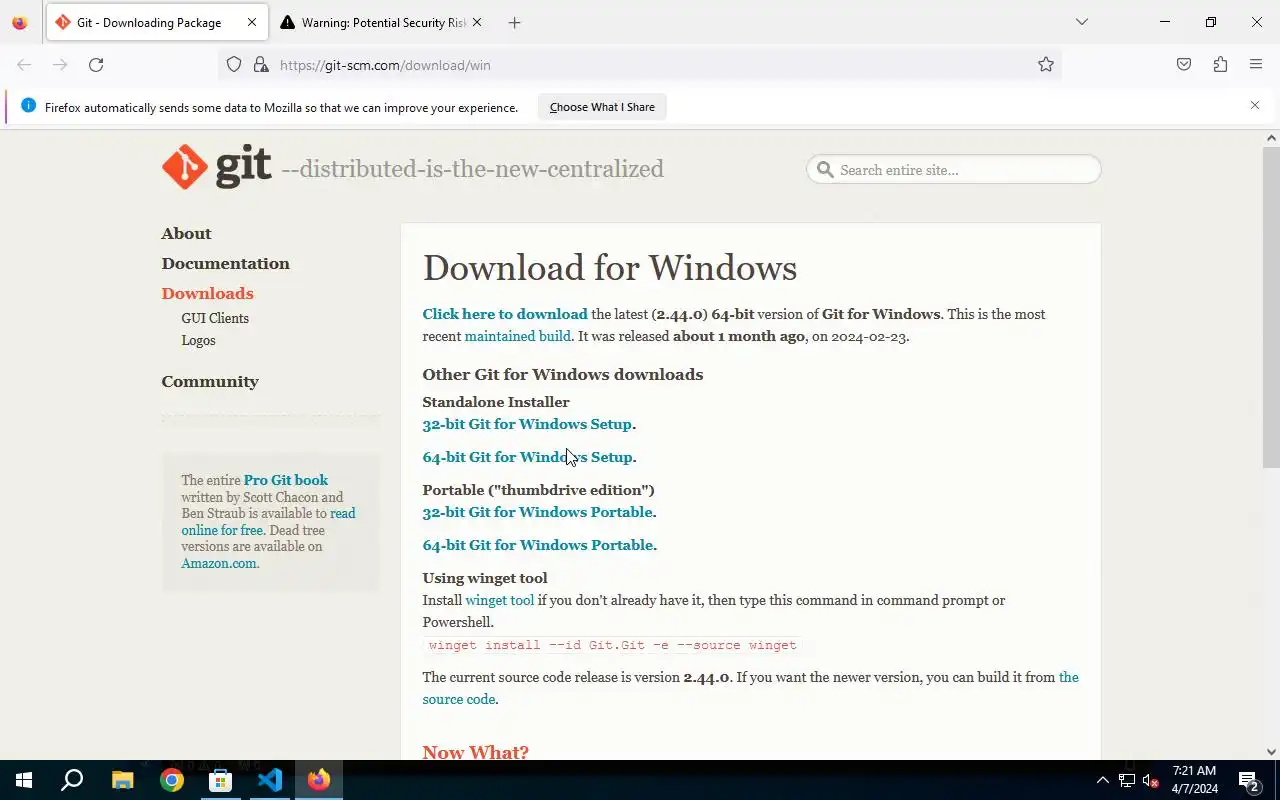
Task: Show hidden system tray icons chevron
Action: pyautogui.click(x=1103, y=780)
